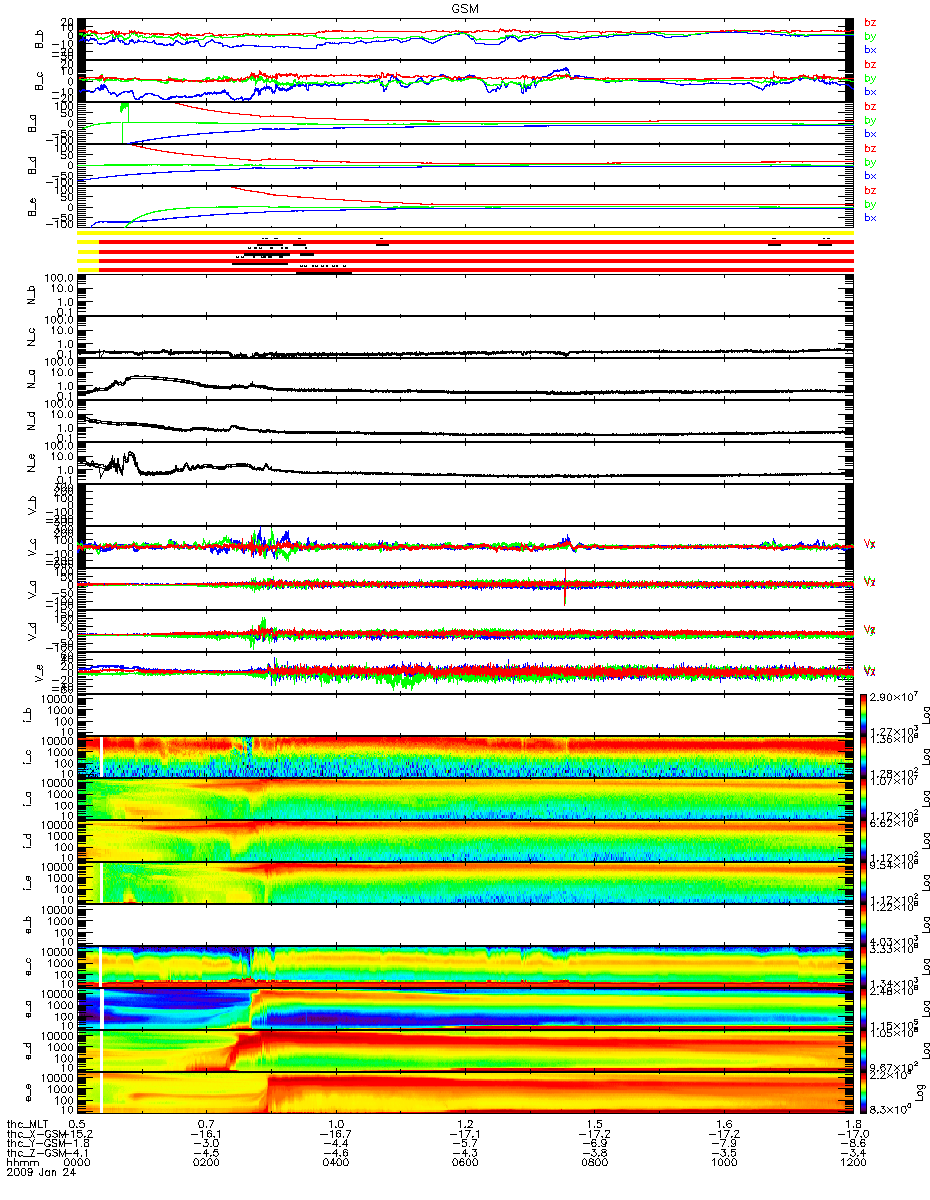Click the 1200 time tick label

point(854,1160)
